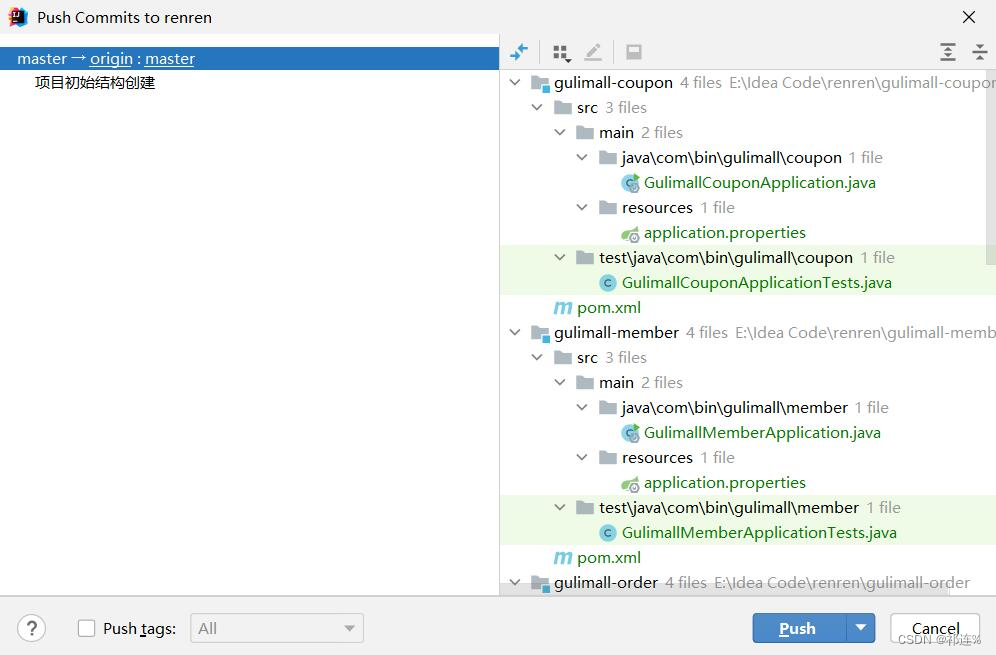Click the master branch link
This screenshot has height=655, width=996.
169,58
